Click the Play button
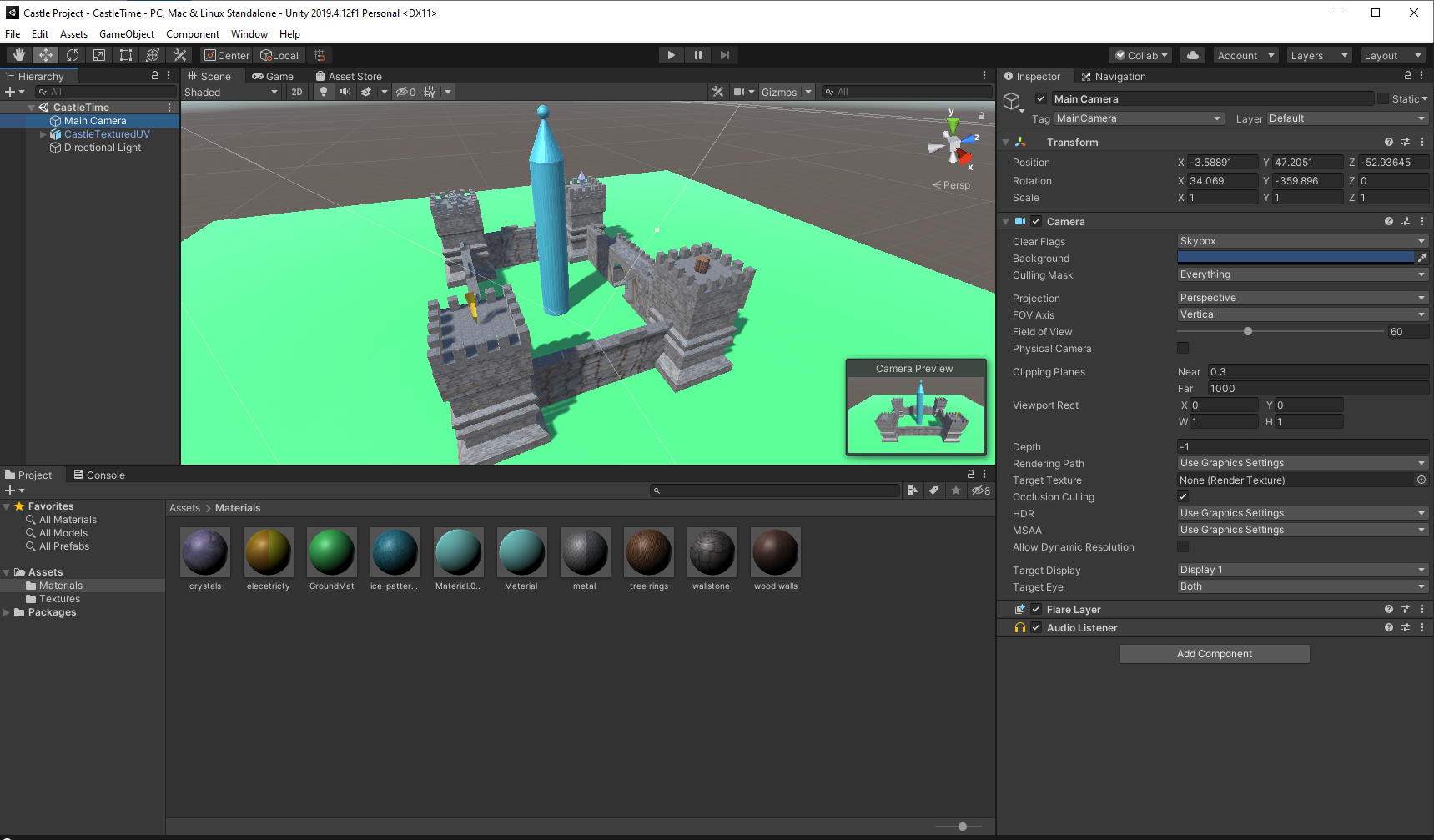Screen dimensions: 1434x840 pyautogui.click(x=671, y=55)
